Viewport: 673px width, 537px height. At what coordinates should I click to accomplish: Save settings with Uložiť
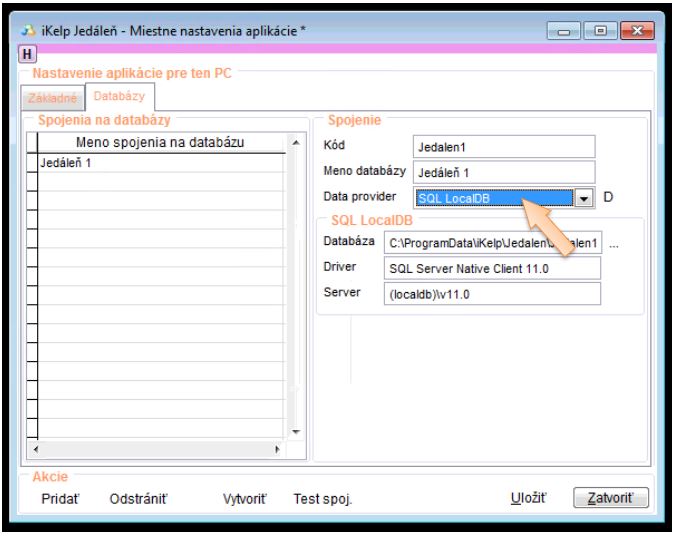tap(529, 497)
